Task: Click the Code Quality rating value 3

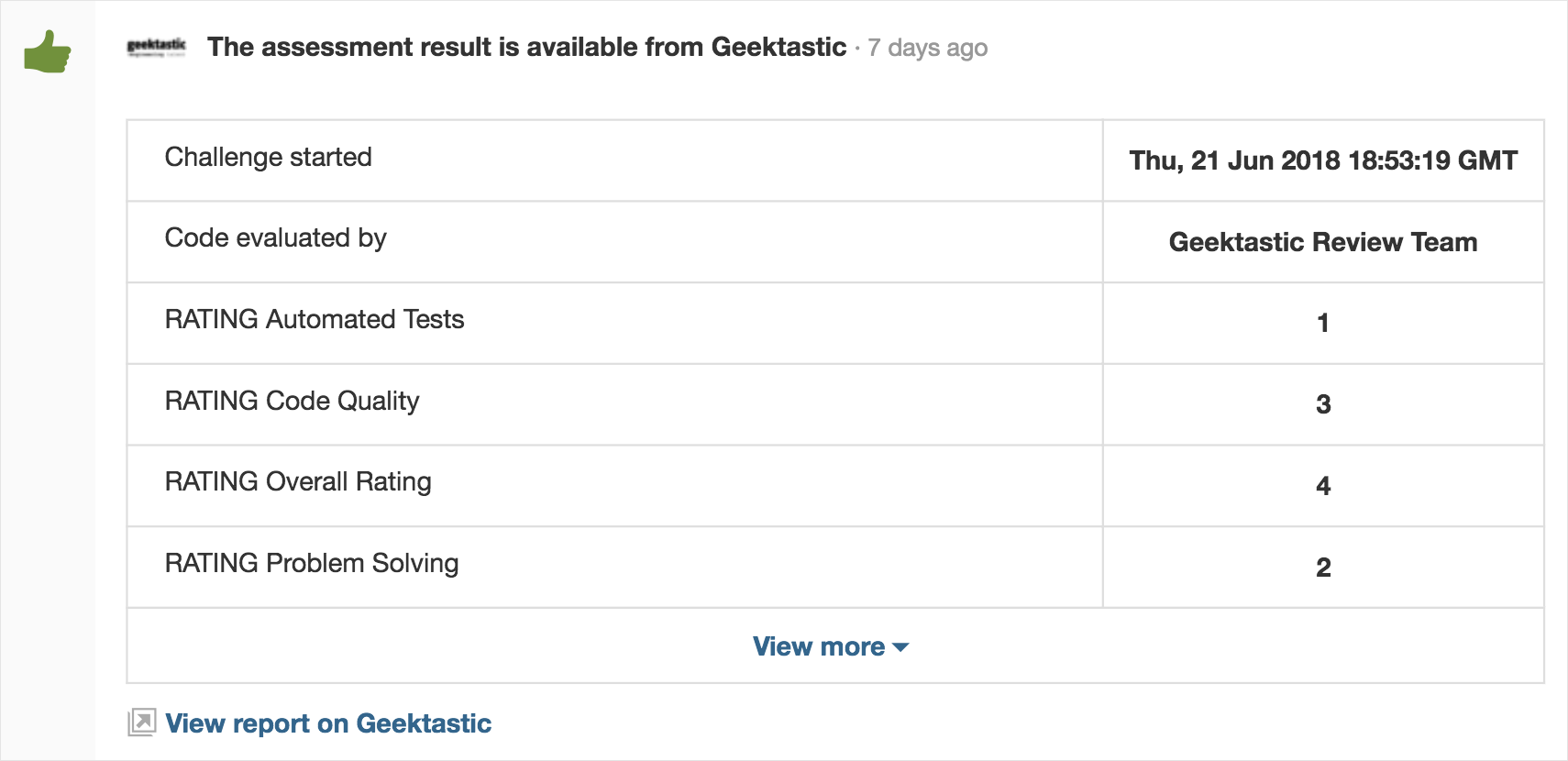Action: click(x=1323, y=404)
